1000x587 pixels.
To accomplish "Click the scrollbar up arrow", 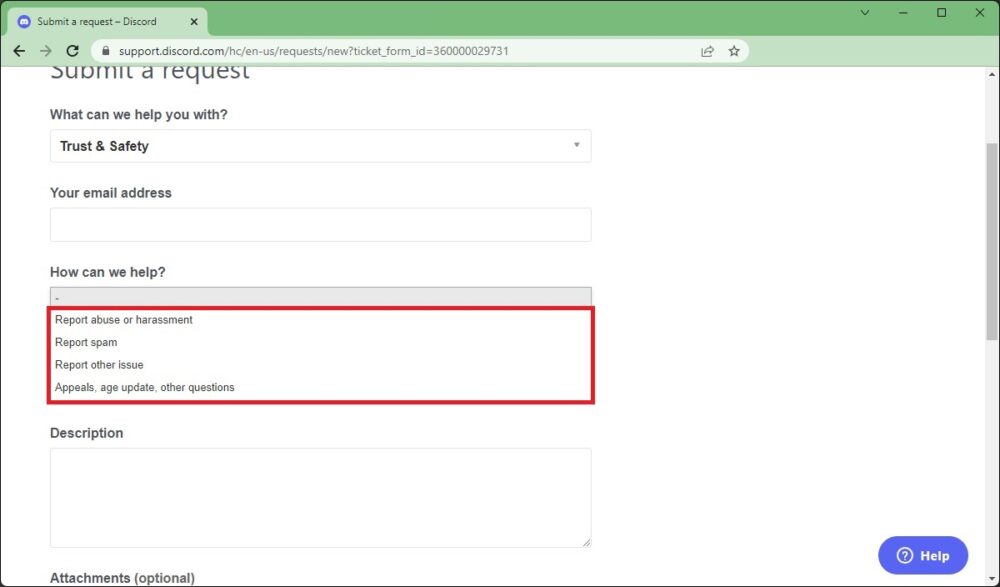I will (x=992, y=74).
